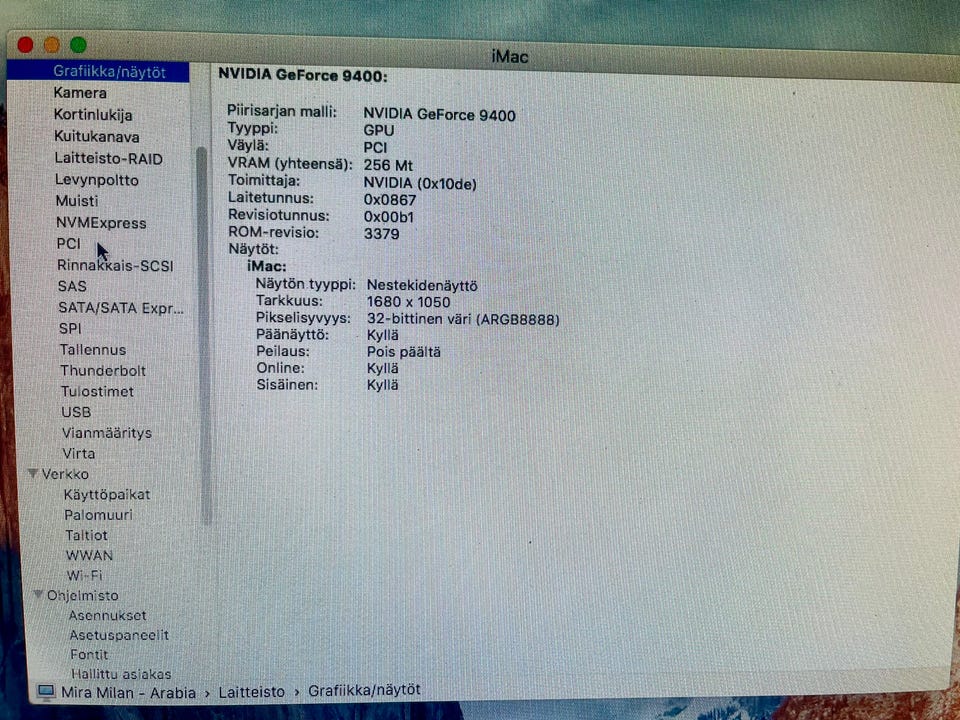Screen dimensions: 960x720
Task: Select the Verkko category label
Action: tap(65, 474)
